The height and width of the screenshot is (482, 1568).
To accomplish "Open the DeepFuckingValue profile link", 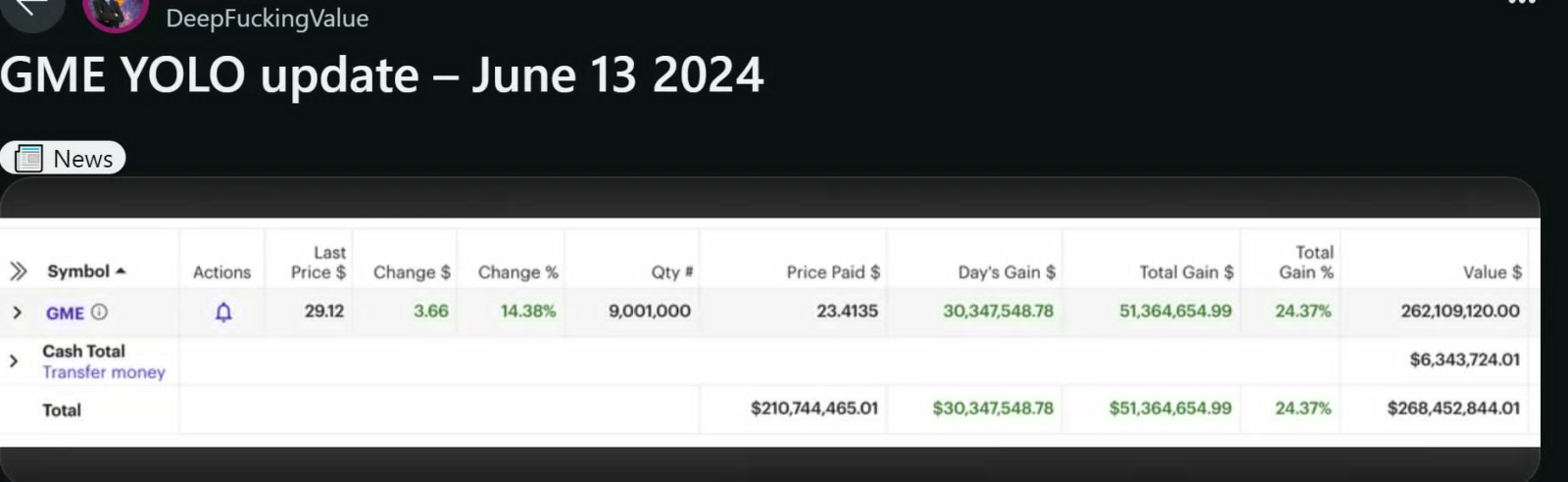I will click(x=268, y=18).
